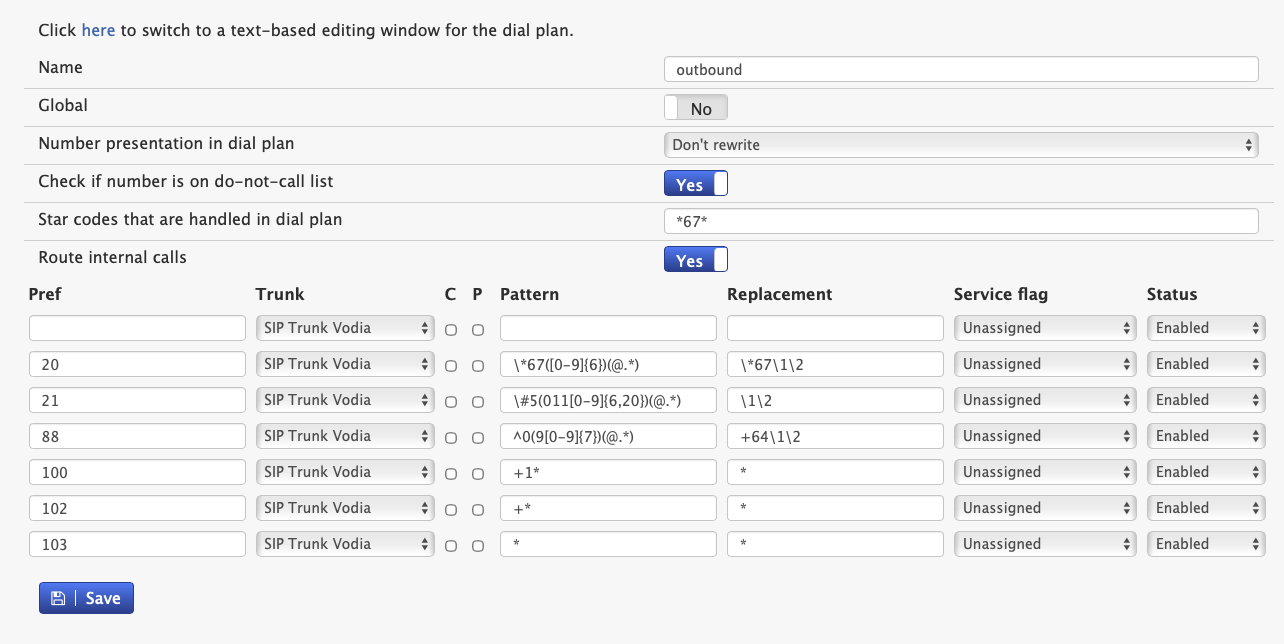
Task: Click the Replacement field containing +64\1\2
Action: (835, 436)
